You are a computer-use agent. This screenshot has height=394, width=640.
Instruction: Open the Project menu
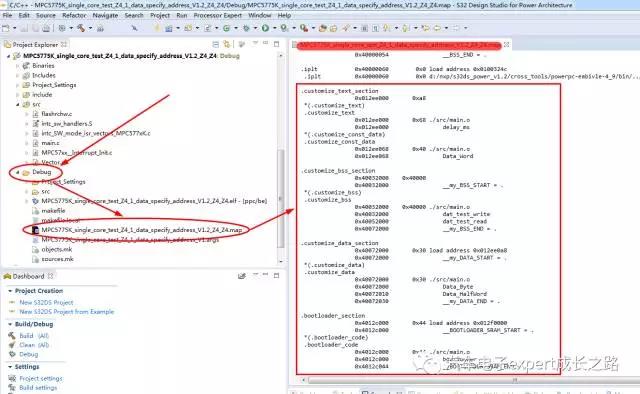[x=160, y=15]
